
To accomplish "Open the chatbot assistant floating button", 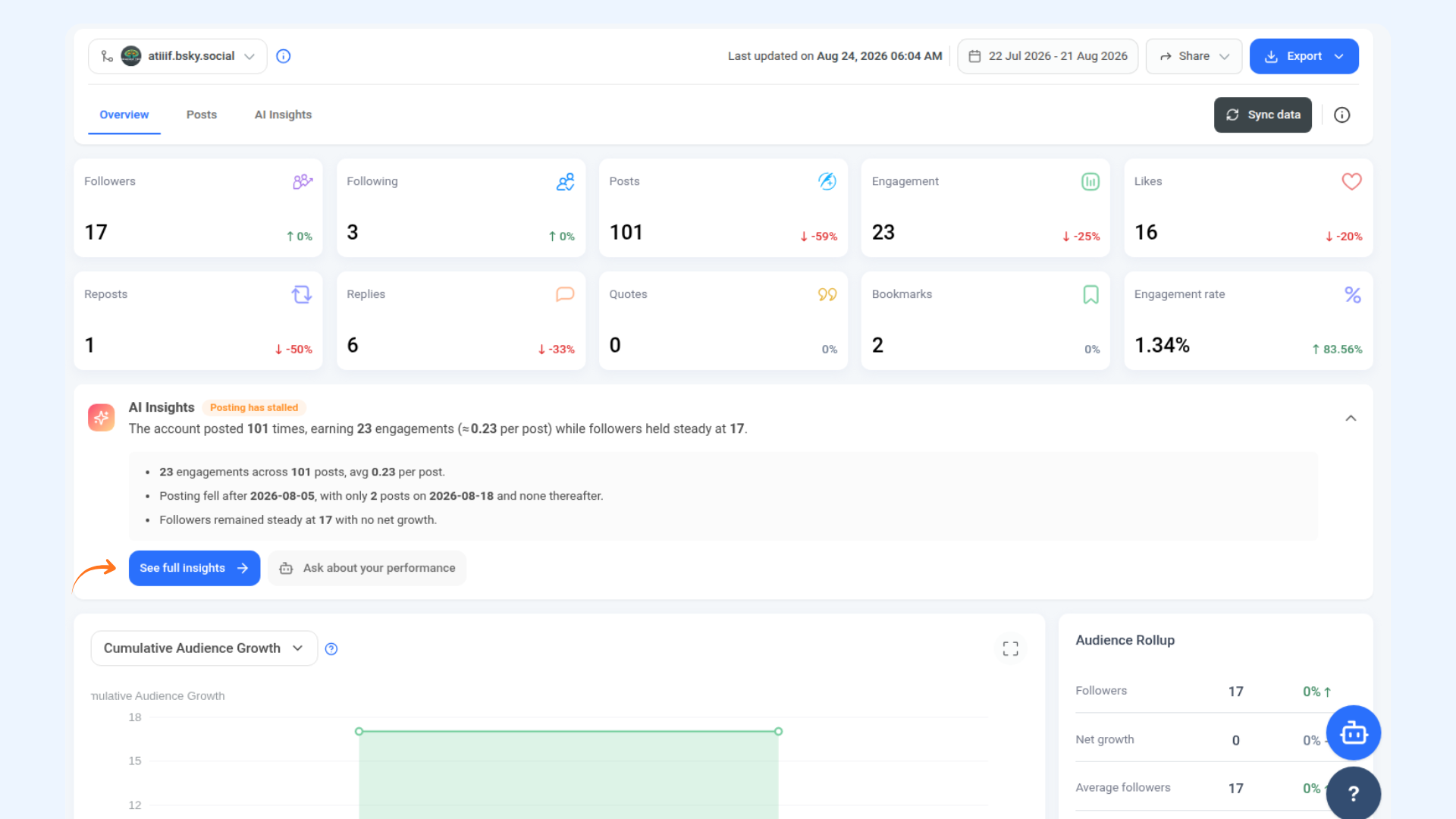I will pos(1353,733).
